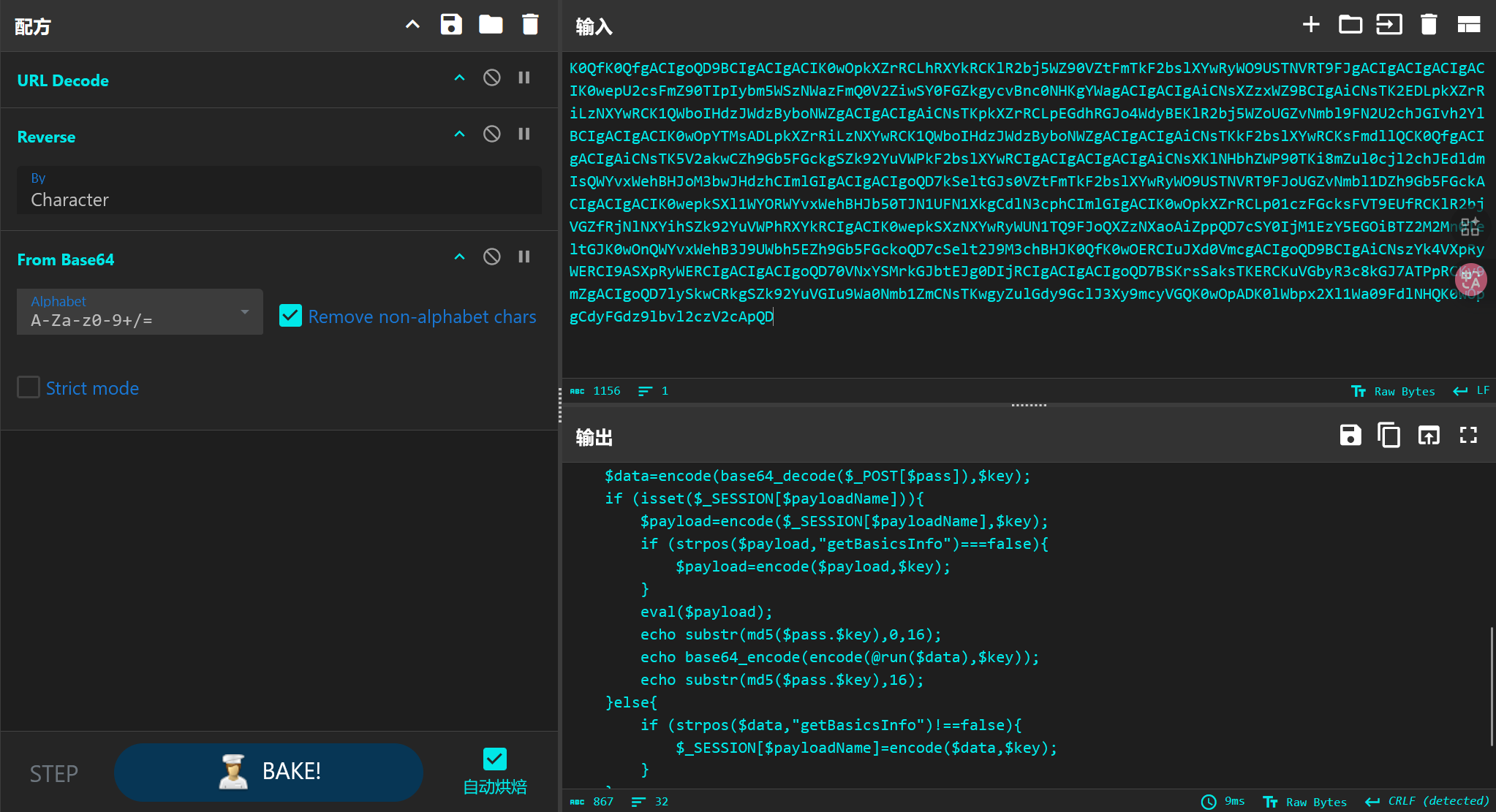
Task: Save the output to a file
Action: (1350, 436)
